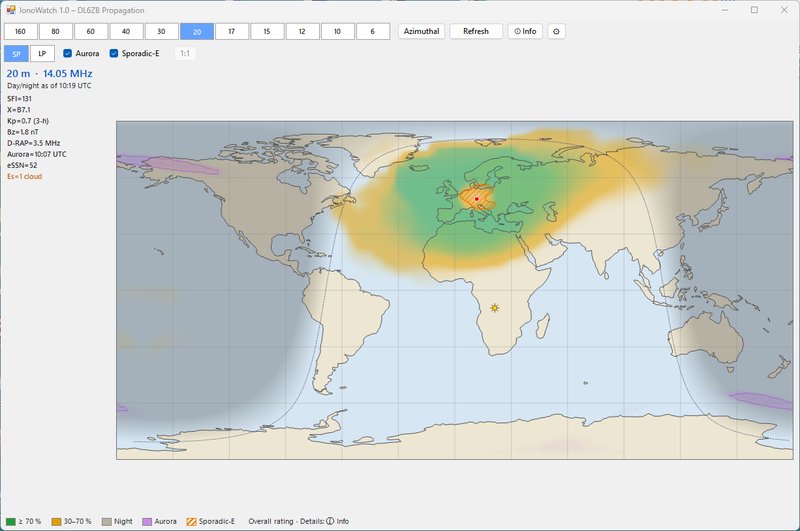Click the Refresh button
This screenshot has height=531, width=800.
point(476,31)
